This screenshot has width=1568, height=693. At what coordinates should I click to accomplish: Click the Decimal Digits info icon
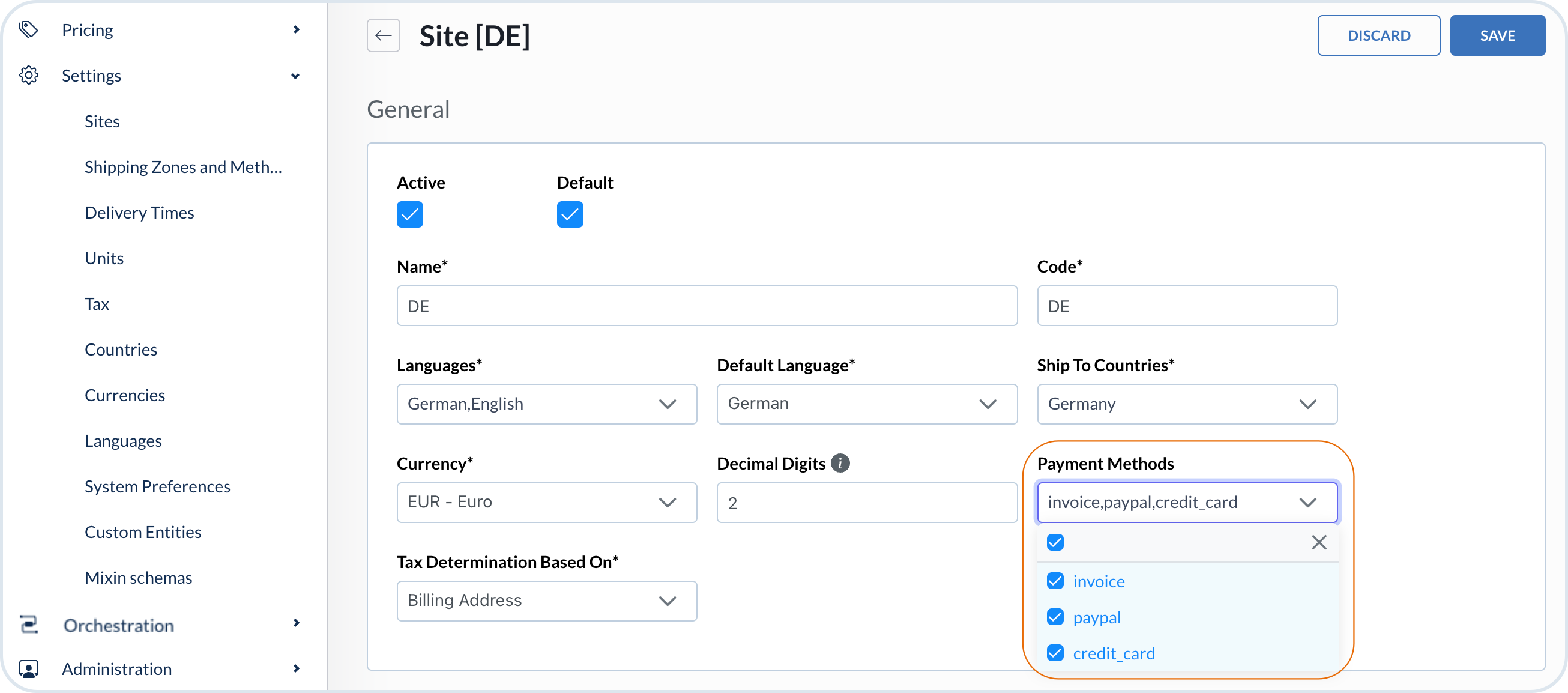[x=840, y=464]
